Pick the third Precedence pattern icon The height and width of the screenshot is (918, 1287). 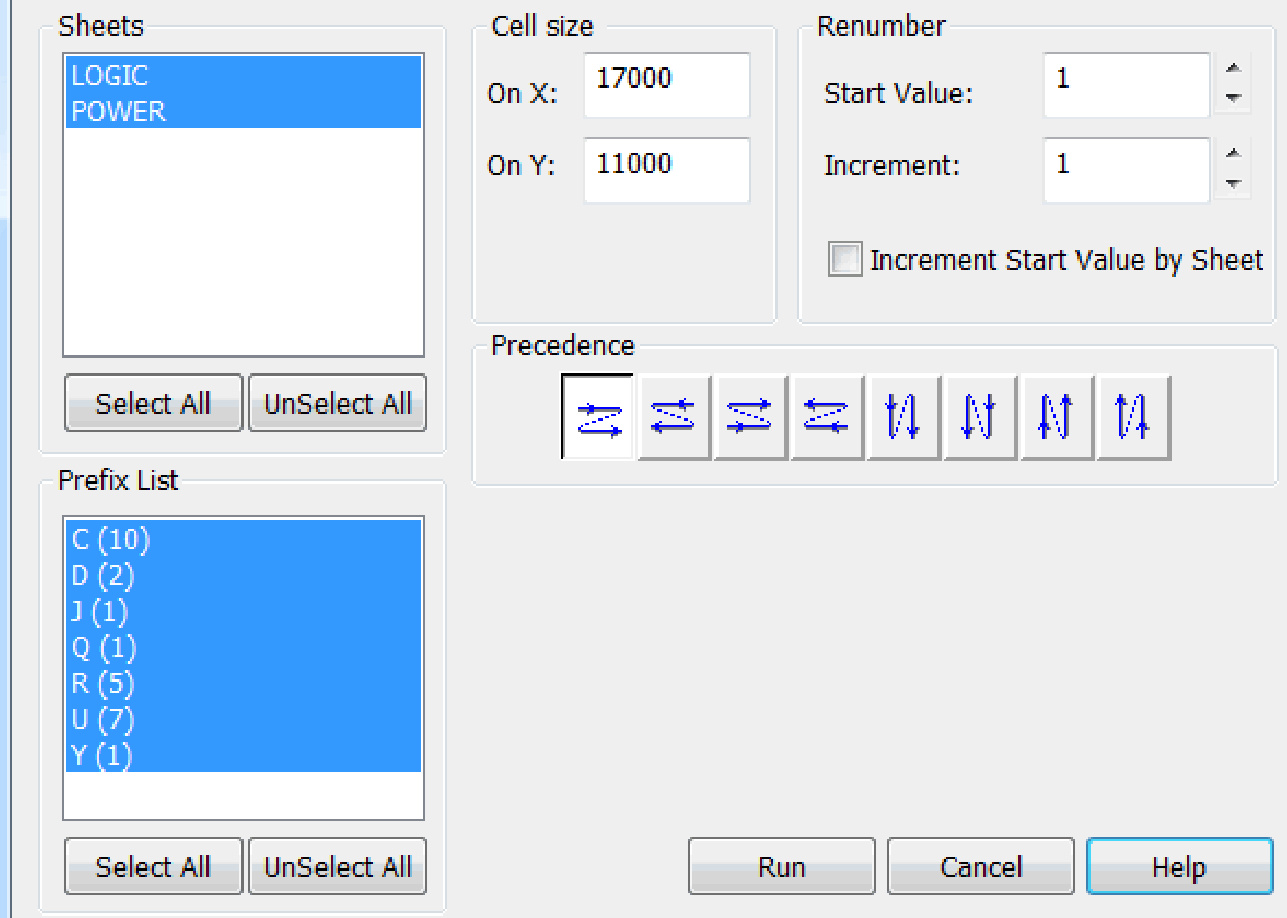(x=750, y=417)
